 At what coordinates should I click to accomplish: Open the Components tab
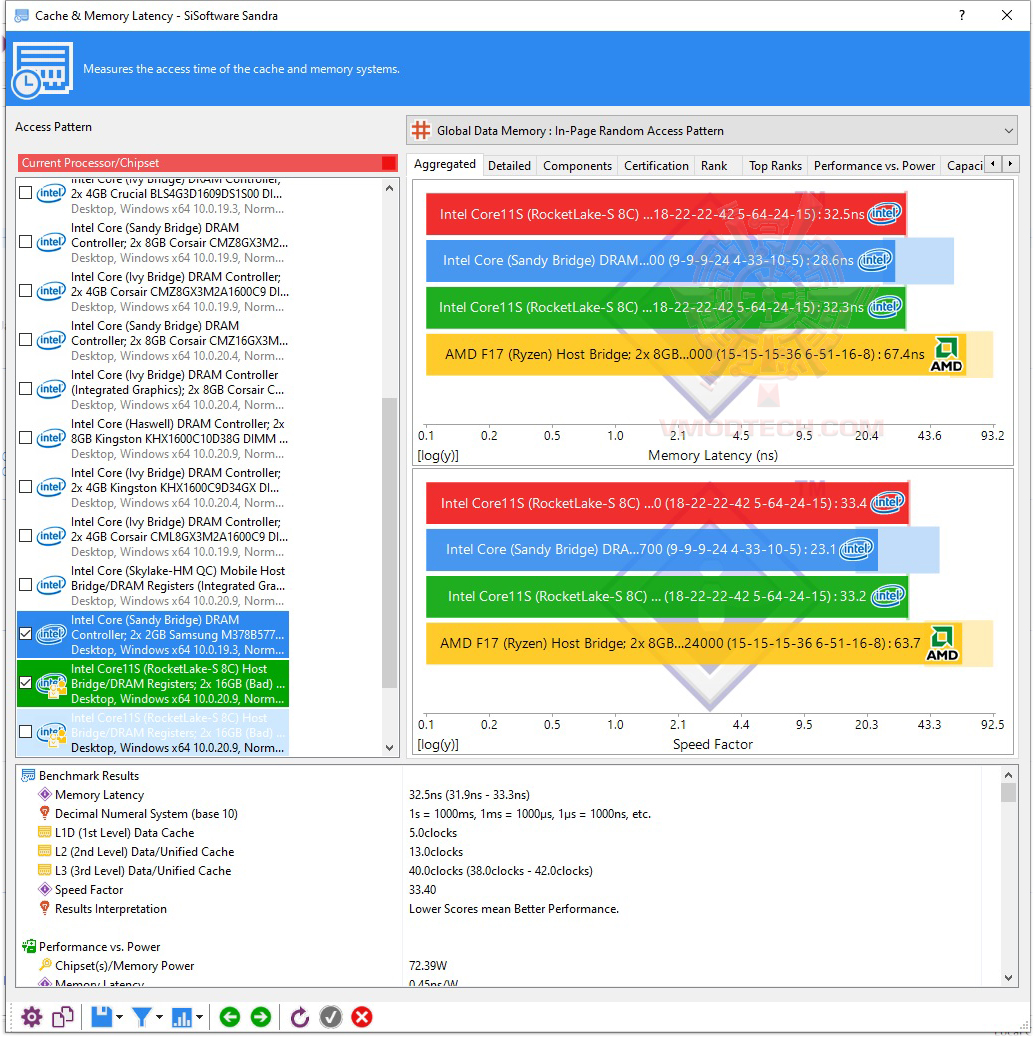click(x=578, y=165)
